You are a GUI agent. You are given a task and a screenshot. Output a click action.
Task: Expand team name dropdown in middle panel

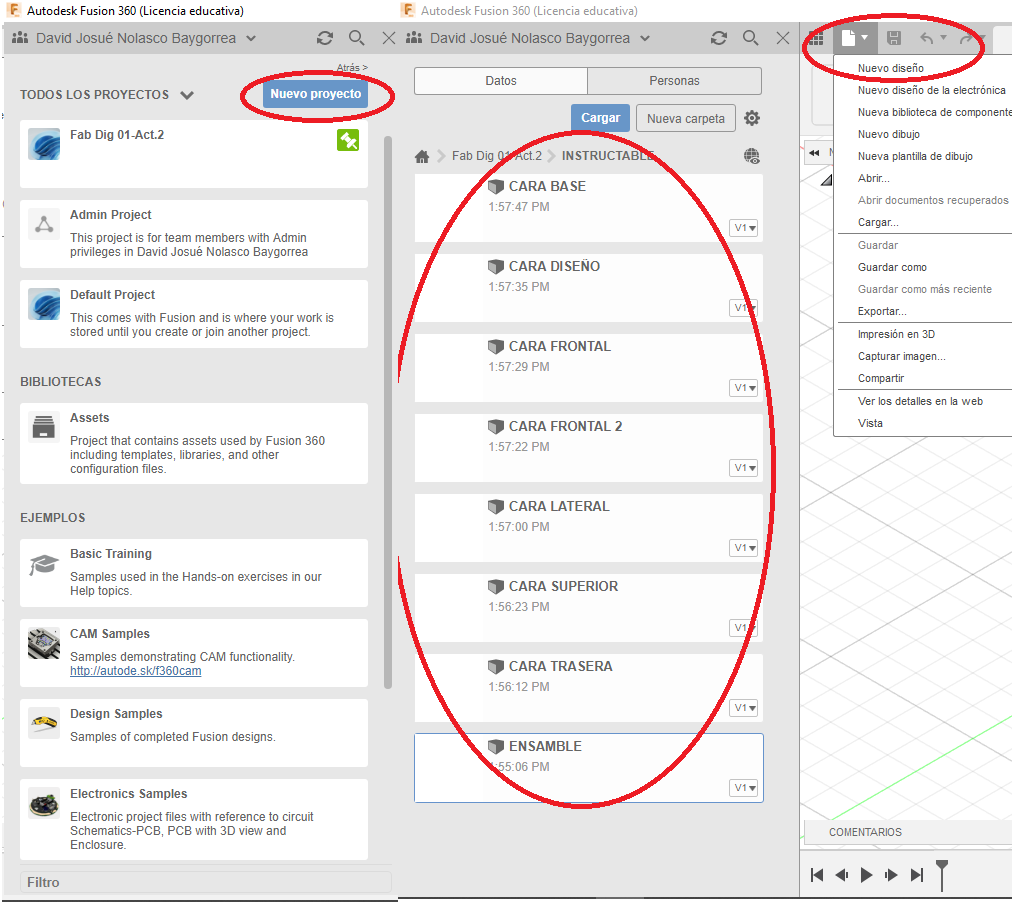pyautogui.click(x=645, y=38)
